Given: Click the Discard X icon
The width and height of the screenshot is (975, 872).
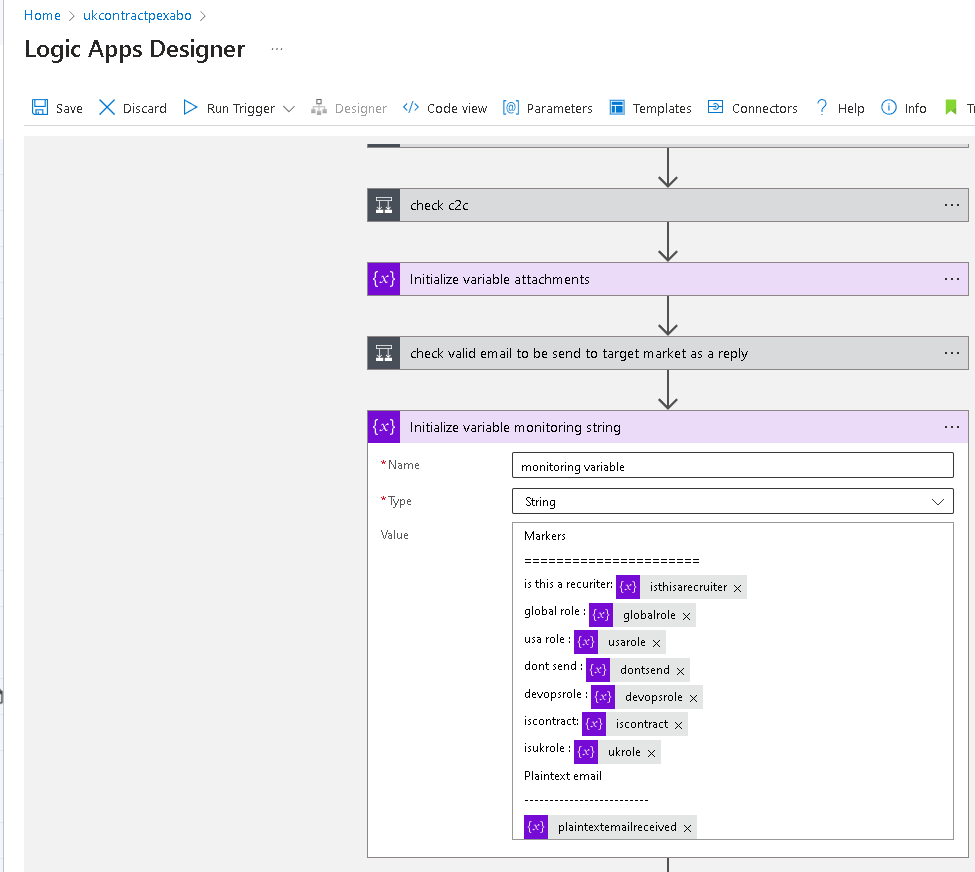Looking at the screenshot, I should click(107, 107).
